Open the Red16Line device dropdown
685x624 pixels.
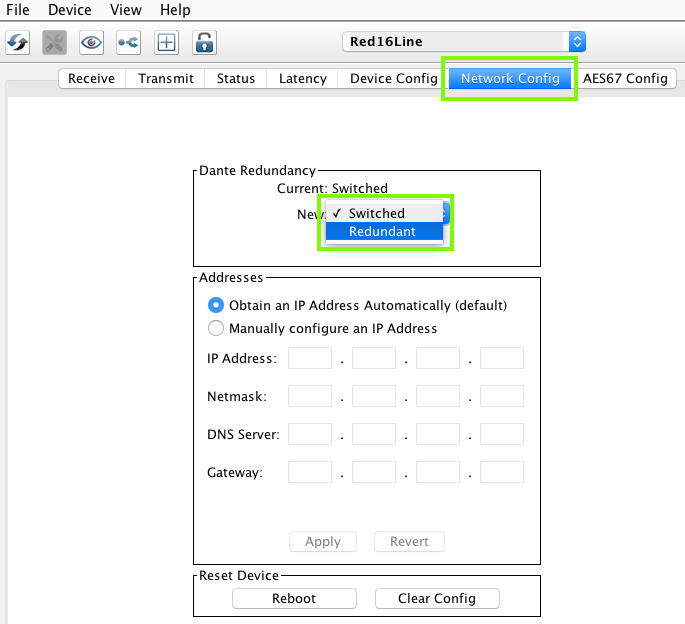point(463,41)
